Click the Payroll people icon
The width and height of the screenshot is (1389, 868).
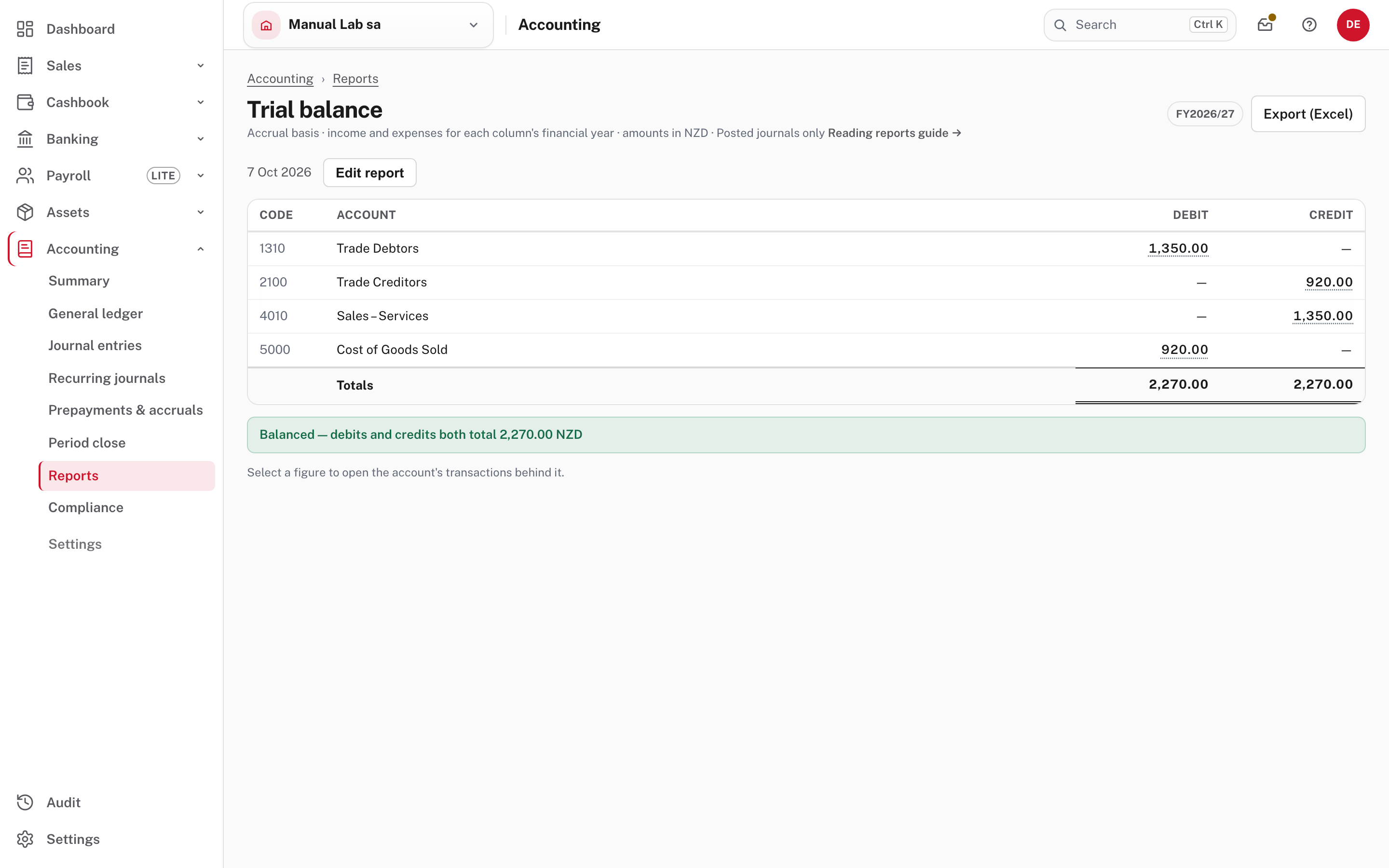click(25, 176)
